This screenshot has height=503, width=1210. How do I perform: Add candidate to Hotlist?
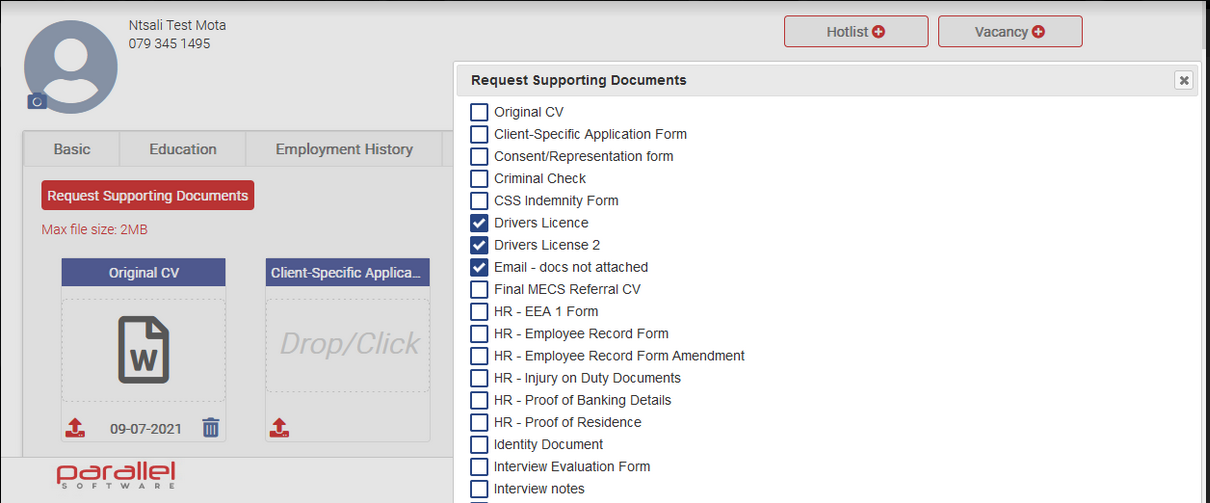[x=856, y=32]
